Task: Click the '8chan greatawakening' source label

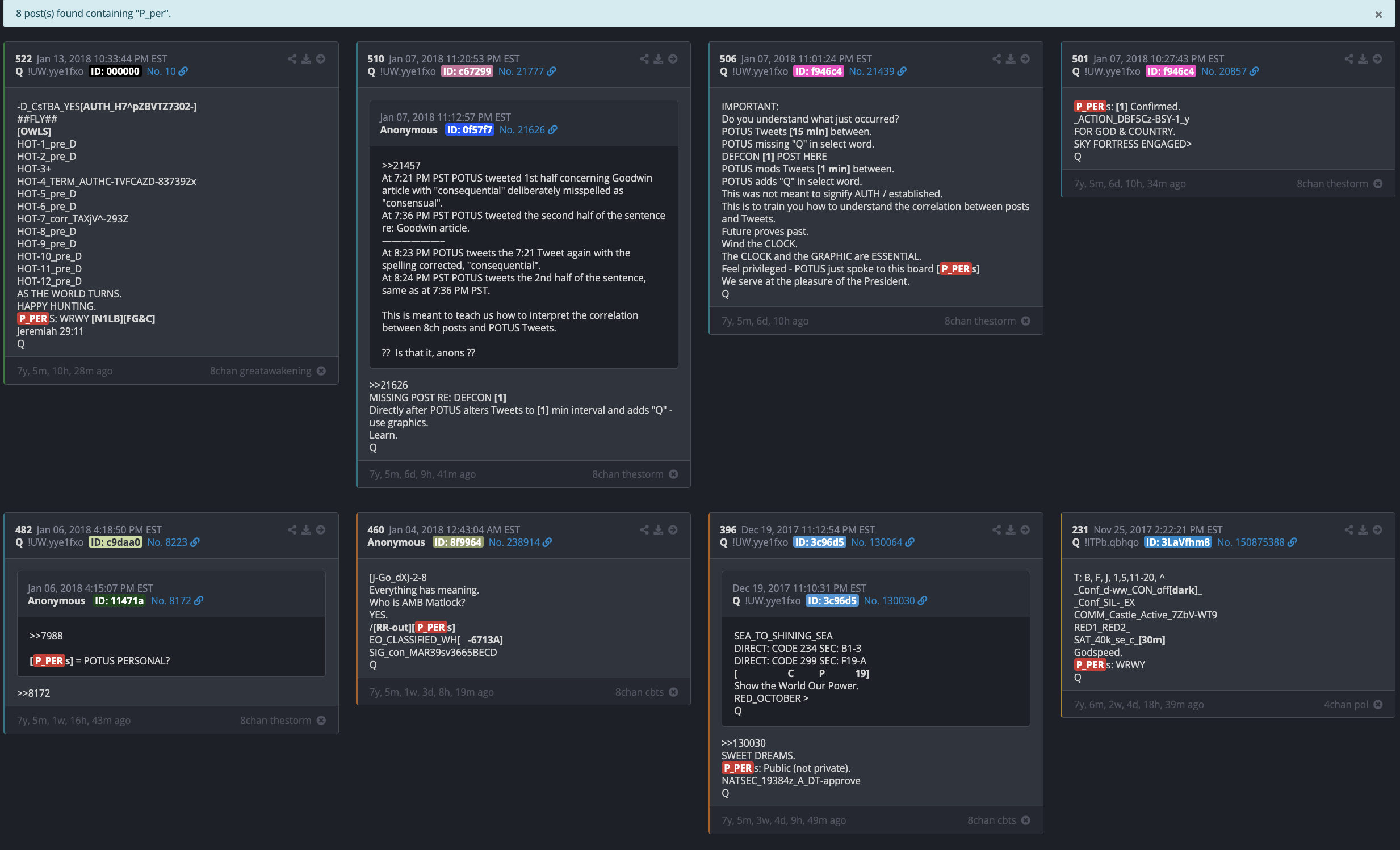Action: click(260, 371)
